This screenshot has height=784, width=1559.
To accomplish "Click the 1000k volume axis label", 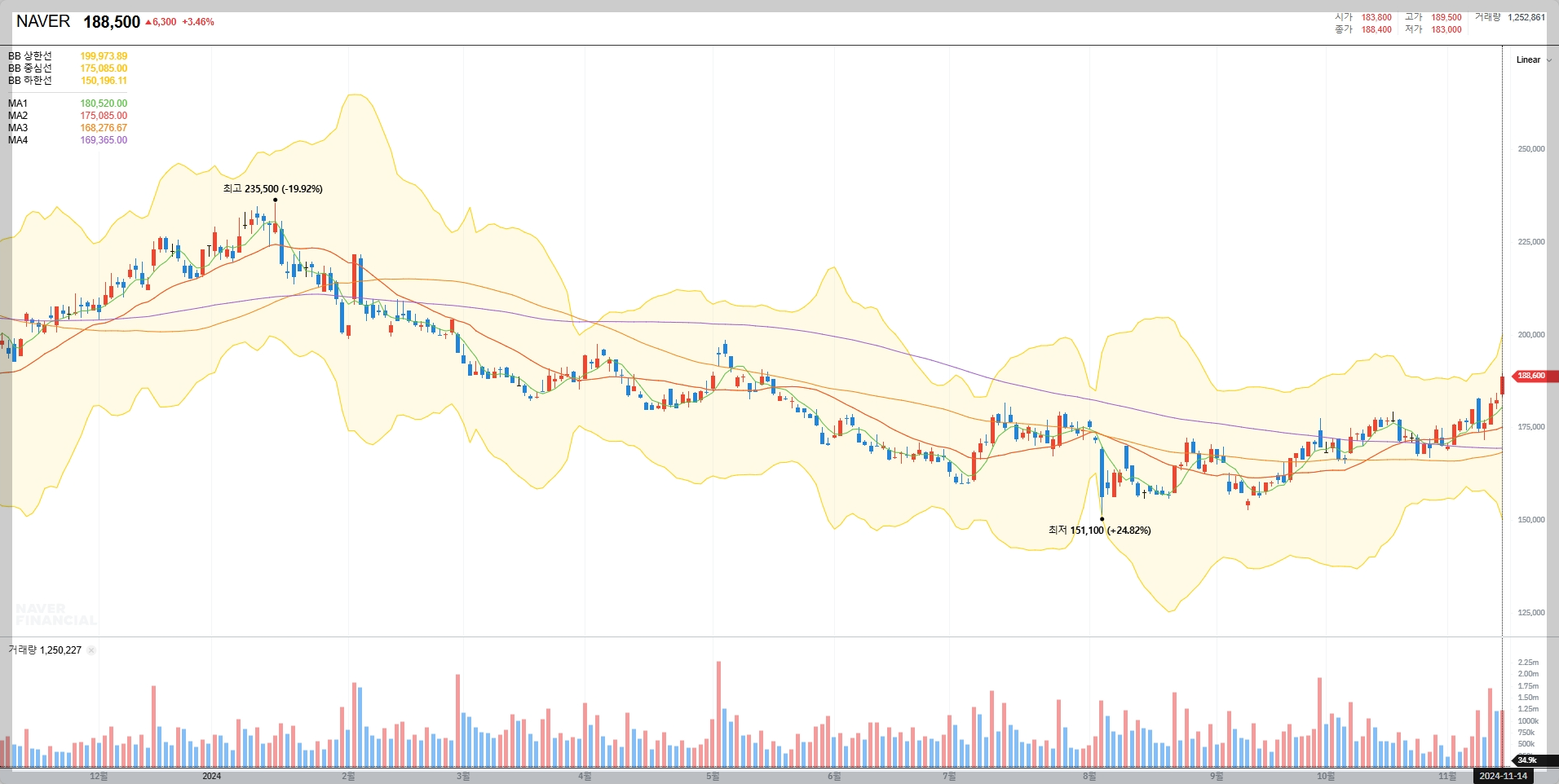I will click(x=1528, y=721).
